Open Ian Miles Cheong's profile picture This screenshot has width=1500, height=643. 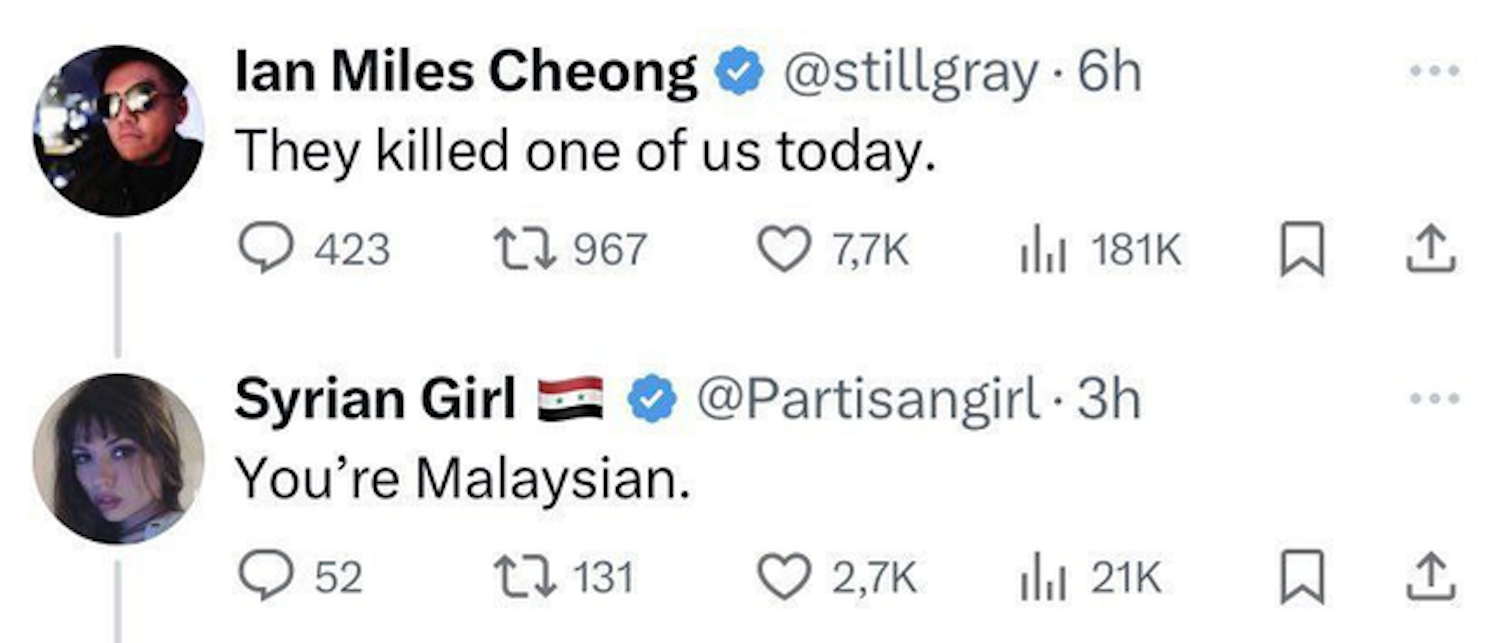pyautogui.click(x=118, y=130)
